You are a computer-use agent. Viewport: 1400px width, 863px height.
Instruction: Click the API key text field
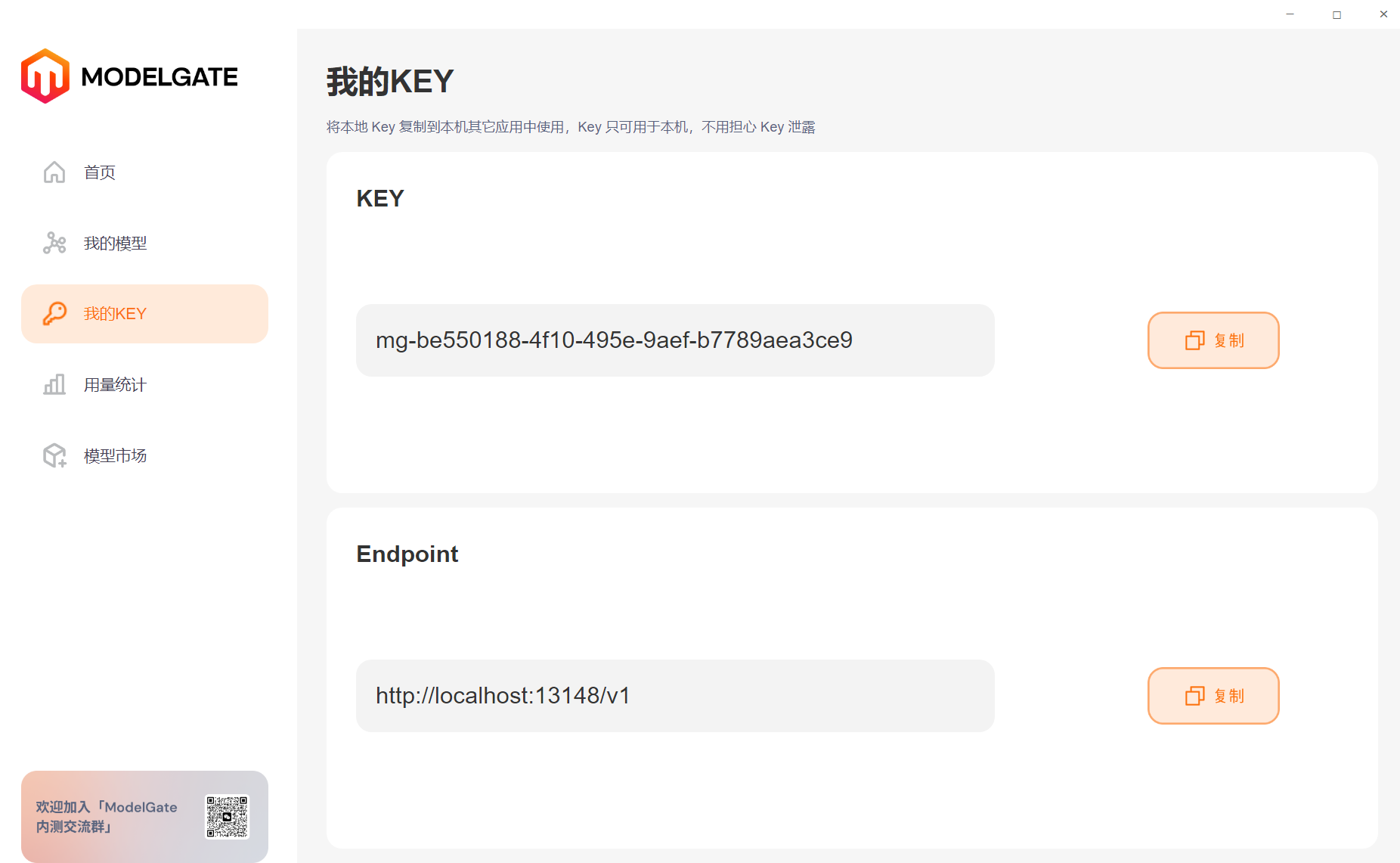[674, 340]
